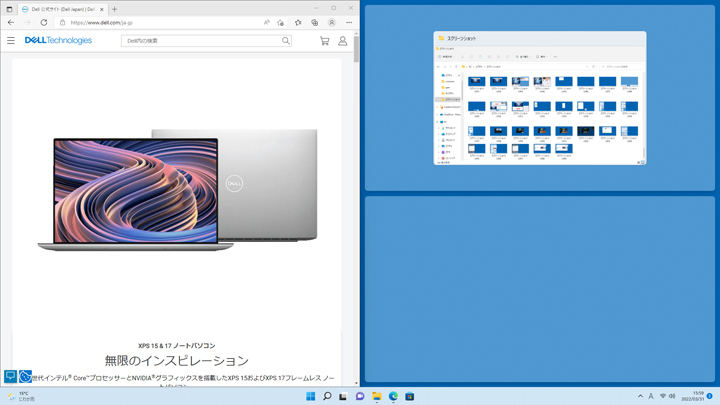Click the Dell search magnifier icon
Image resolution: width=720 pixels, height=405 pixels.
[x=286, y=41]
